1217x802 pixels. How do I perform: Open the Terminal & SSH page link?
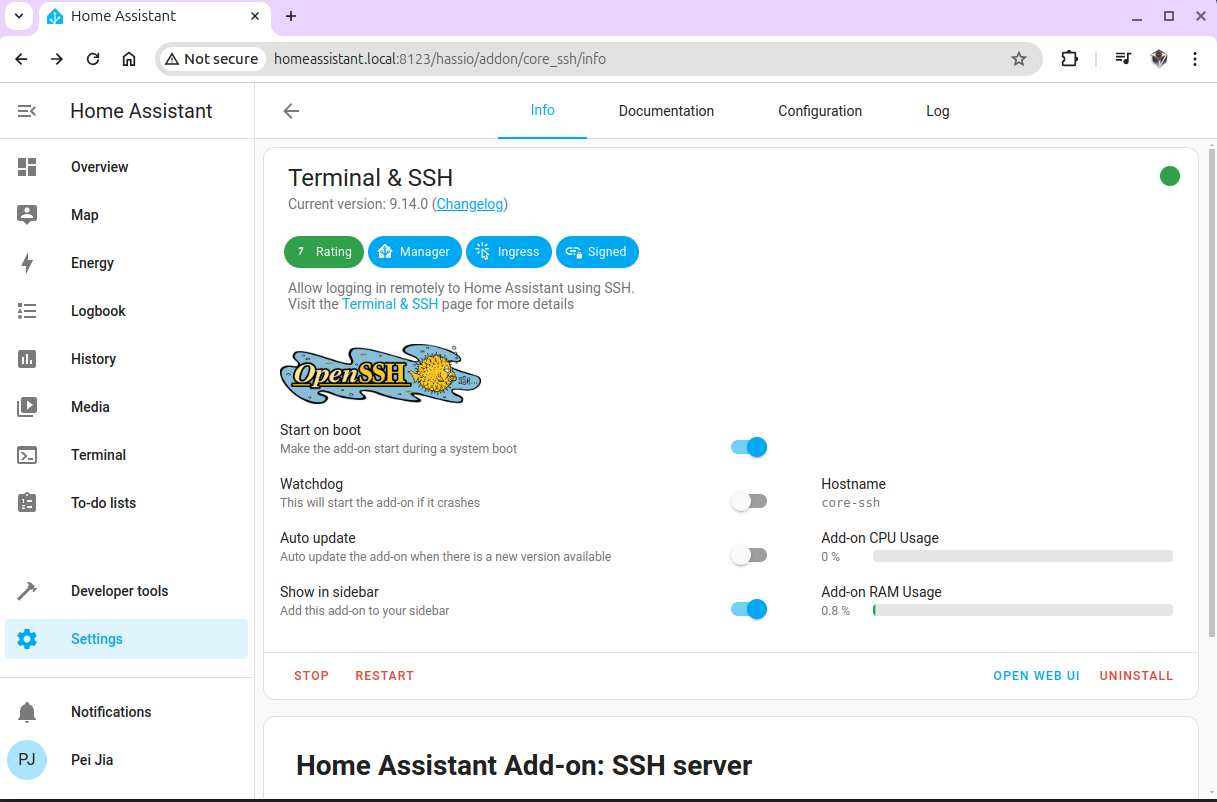(x=390, y=304)
